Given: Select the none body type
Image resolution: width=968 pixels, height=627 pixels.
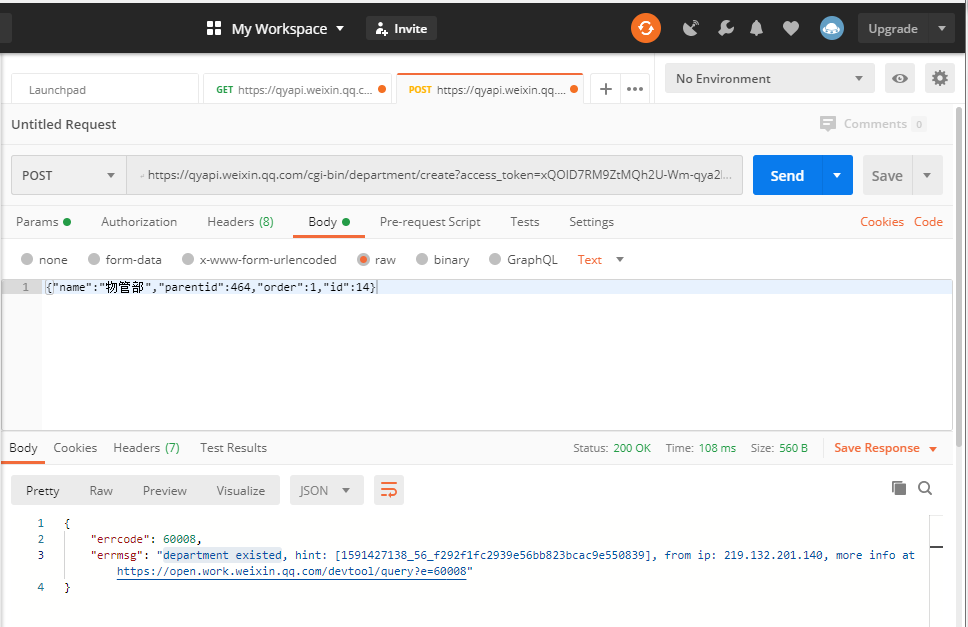Looking at the screenshot, I should pos(27,259).
